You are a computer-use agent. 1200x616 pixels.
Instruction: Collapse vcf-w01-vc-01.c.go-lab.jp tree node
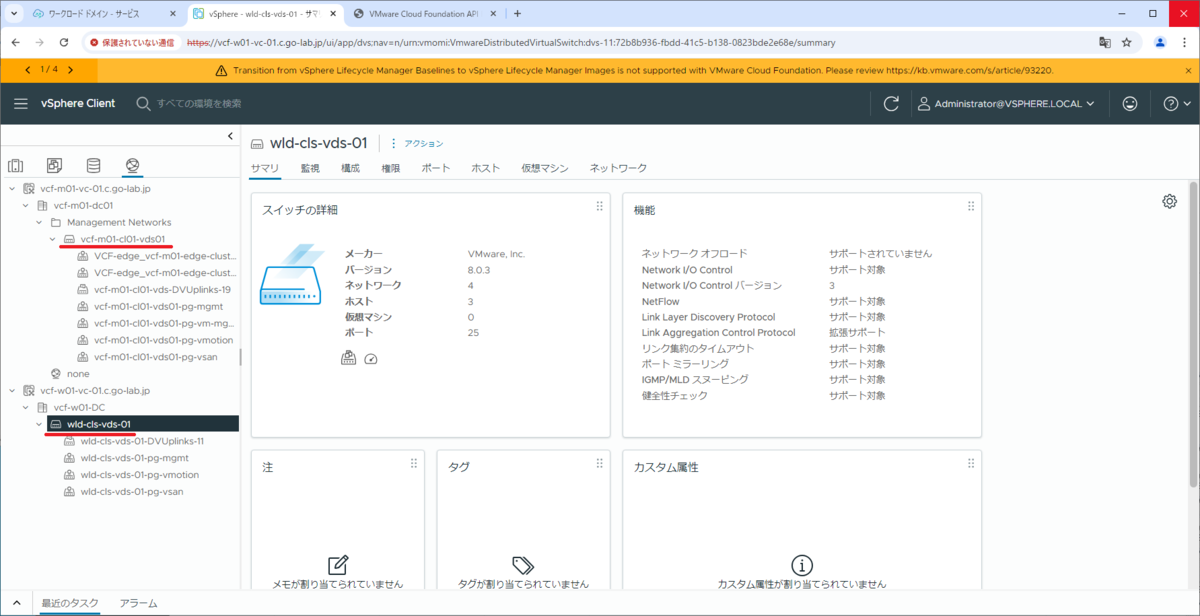(12, 391)
